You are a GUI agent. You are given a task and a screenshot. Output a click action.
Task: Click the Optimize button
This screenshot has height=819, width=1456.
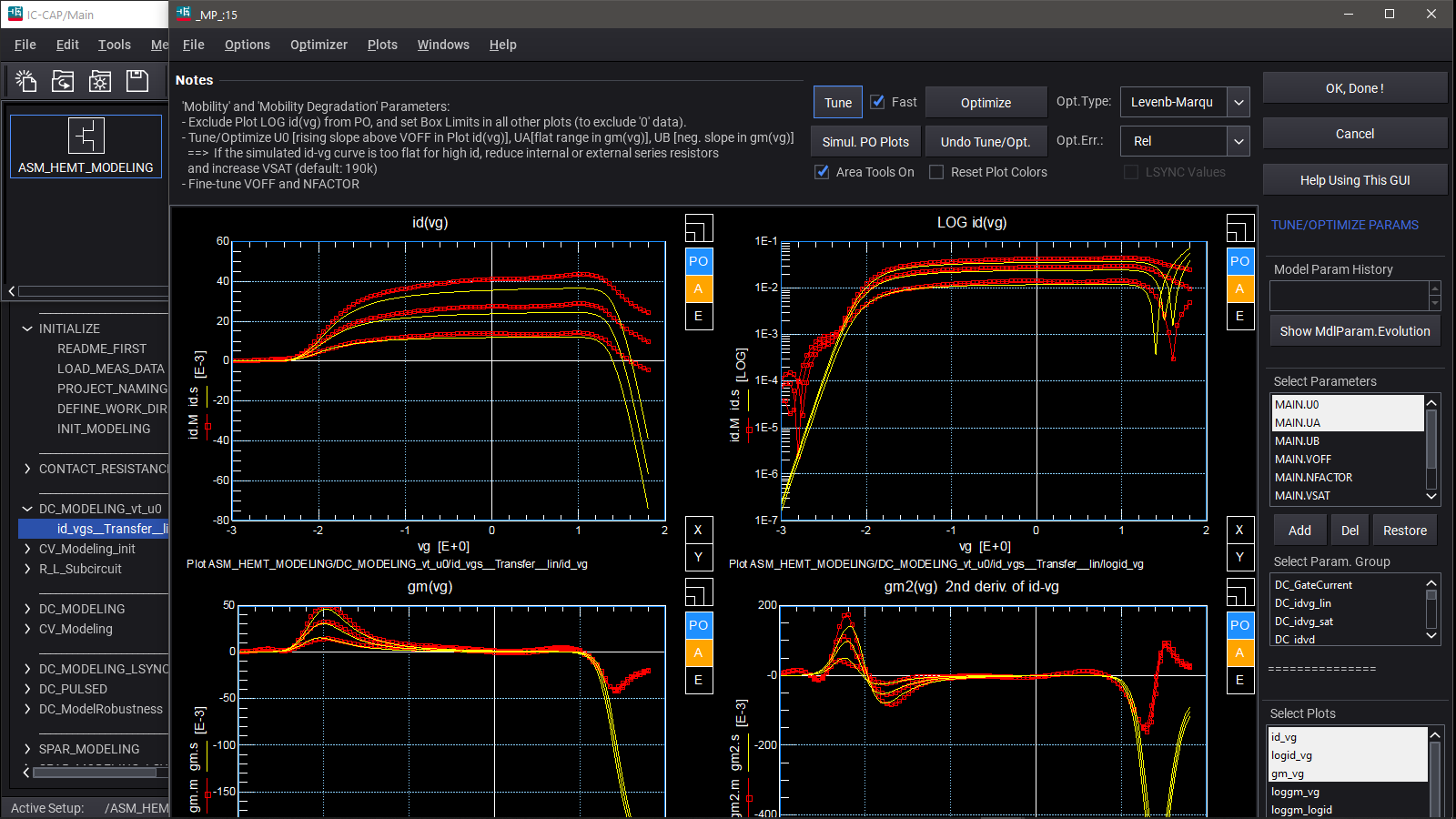[986, 103]
